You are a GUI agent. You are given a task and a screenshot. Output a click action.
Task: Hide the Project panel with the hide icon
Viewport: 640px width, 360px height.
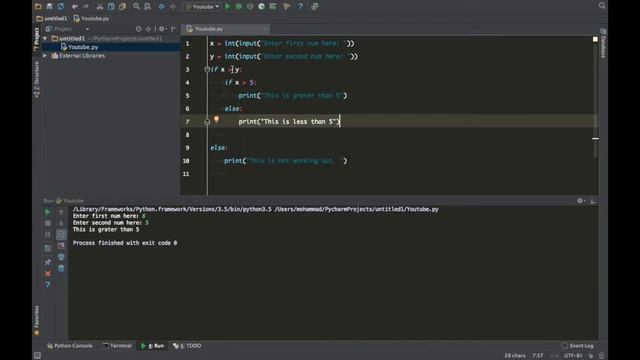point(173,29)
